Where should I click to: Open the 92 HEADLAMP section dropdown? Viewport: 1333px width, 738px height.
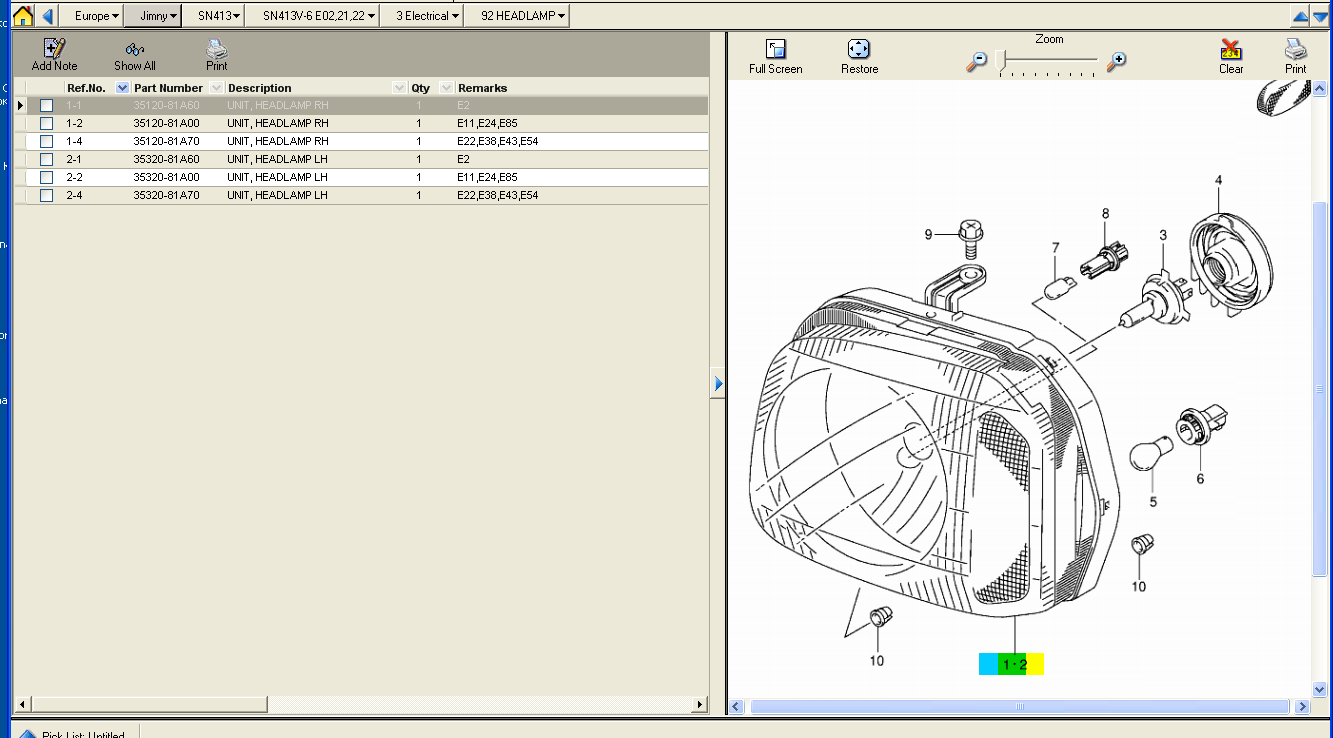tap(523, 16)
